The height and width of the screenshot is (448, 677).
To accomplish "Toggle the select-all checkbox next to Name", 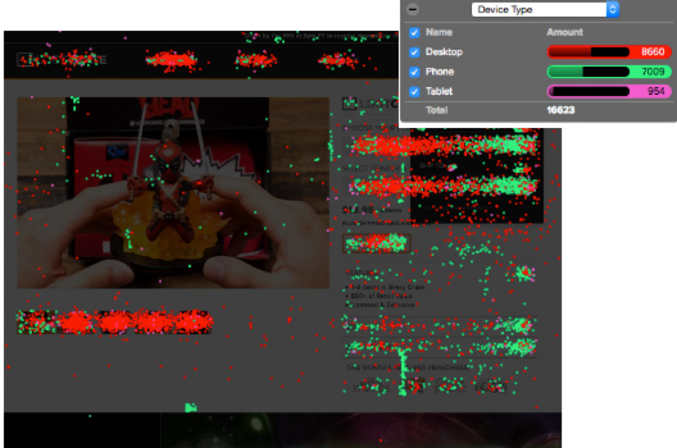I will click(x=414, y=33).
